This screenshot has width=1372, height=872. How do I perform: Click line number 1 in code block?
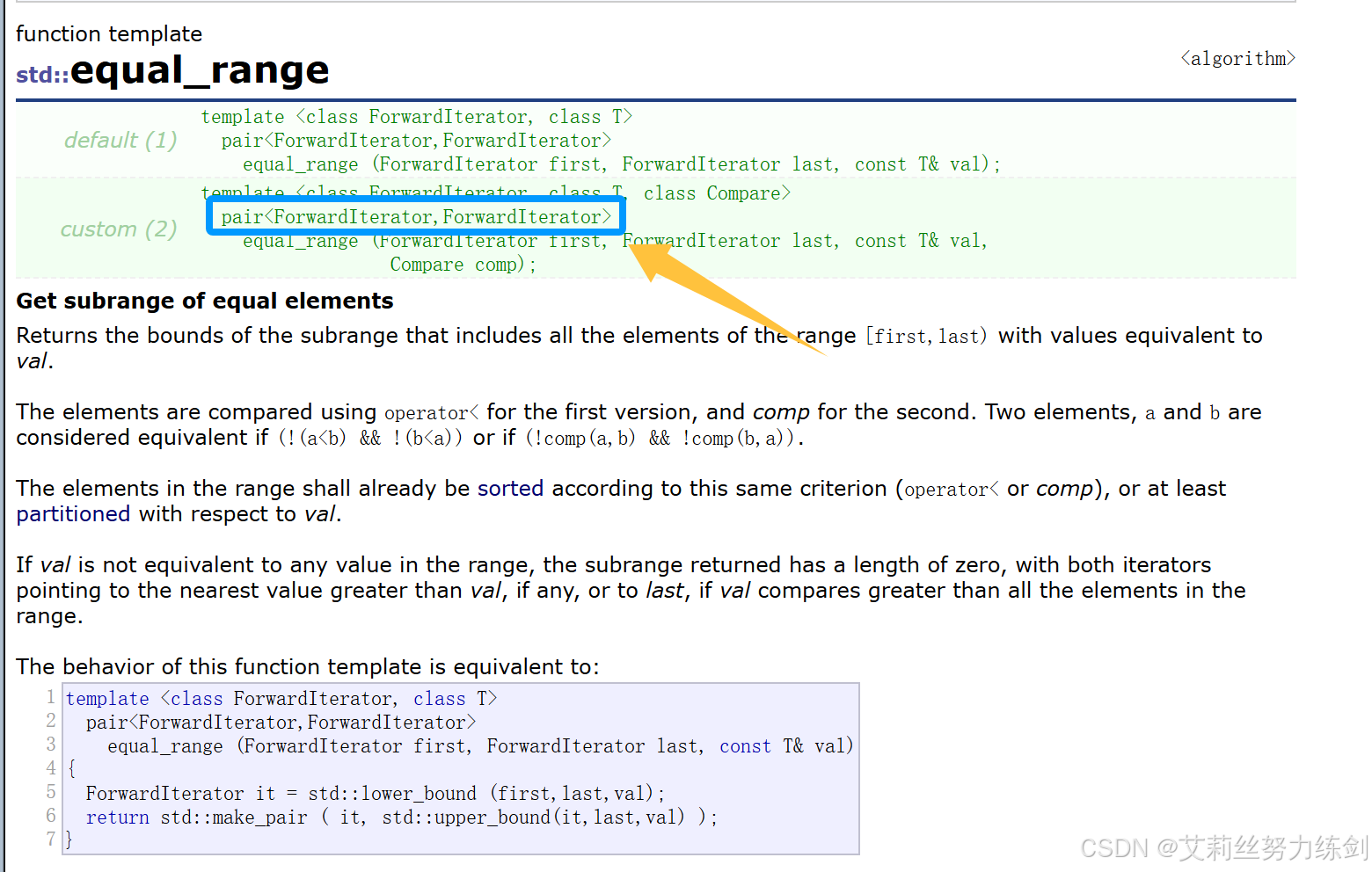[51, 697]
